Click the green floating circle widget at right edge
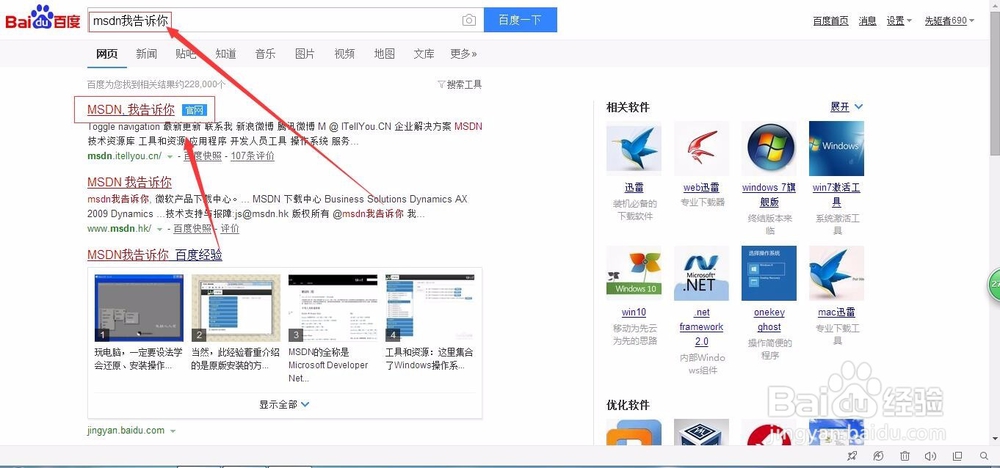This screenshot has height=468, width=1000. [994, 284]
